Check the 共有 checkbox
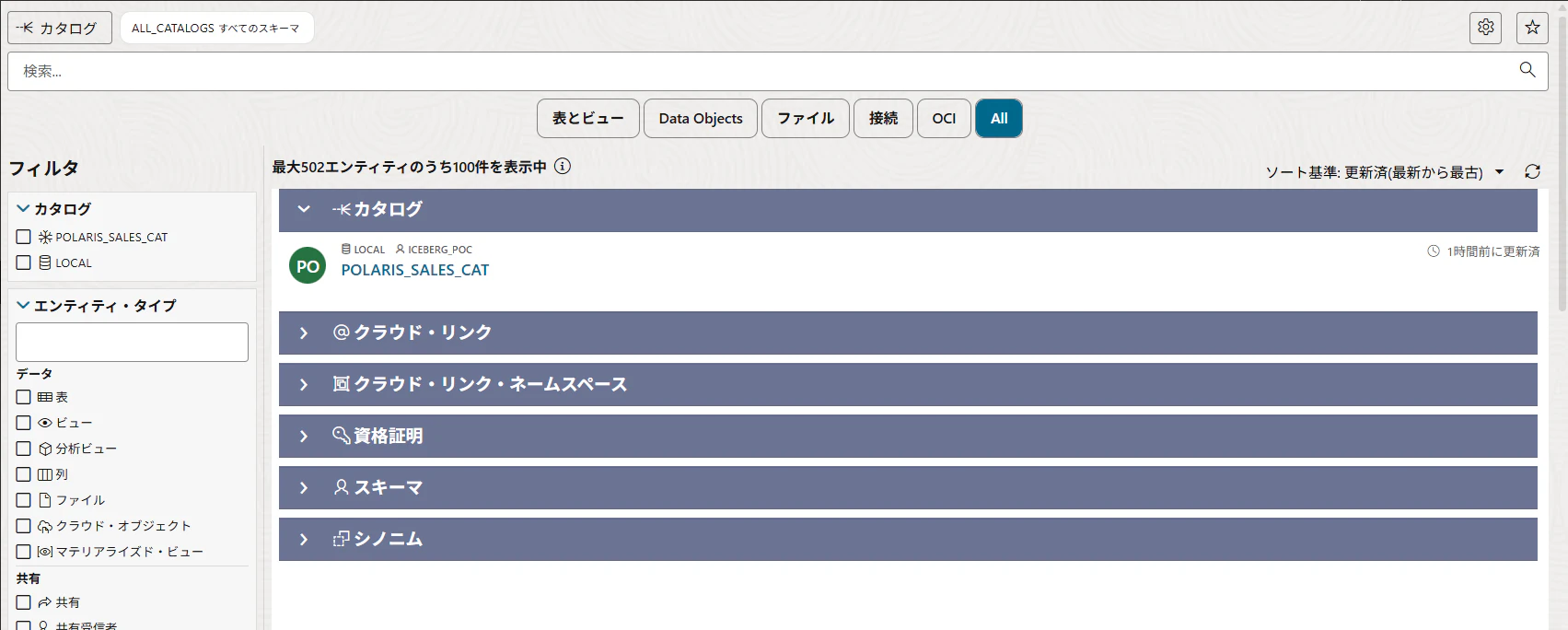The height and width of the screenshot is (630, 1568). [24, 602]
